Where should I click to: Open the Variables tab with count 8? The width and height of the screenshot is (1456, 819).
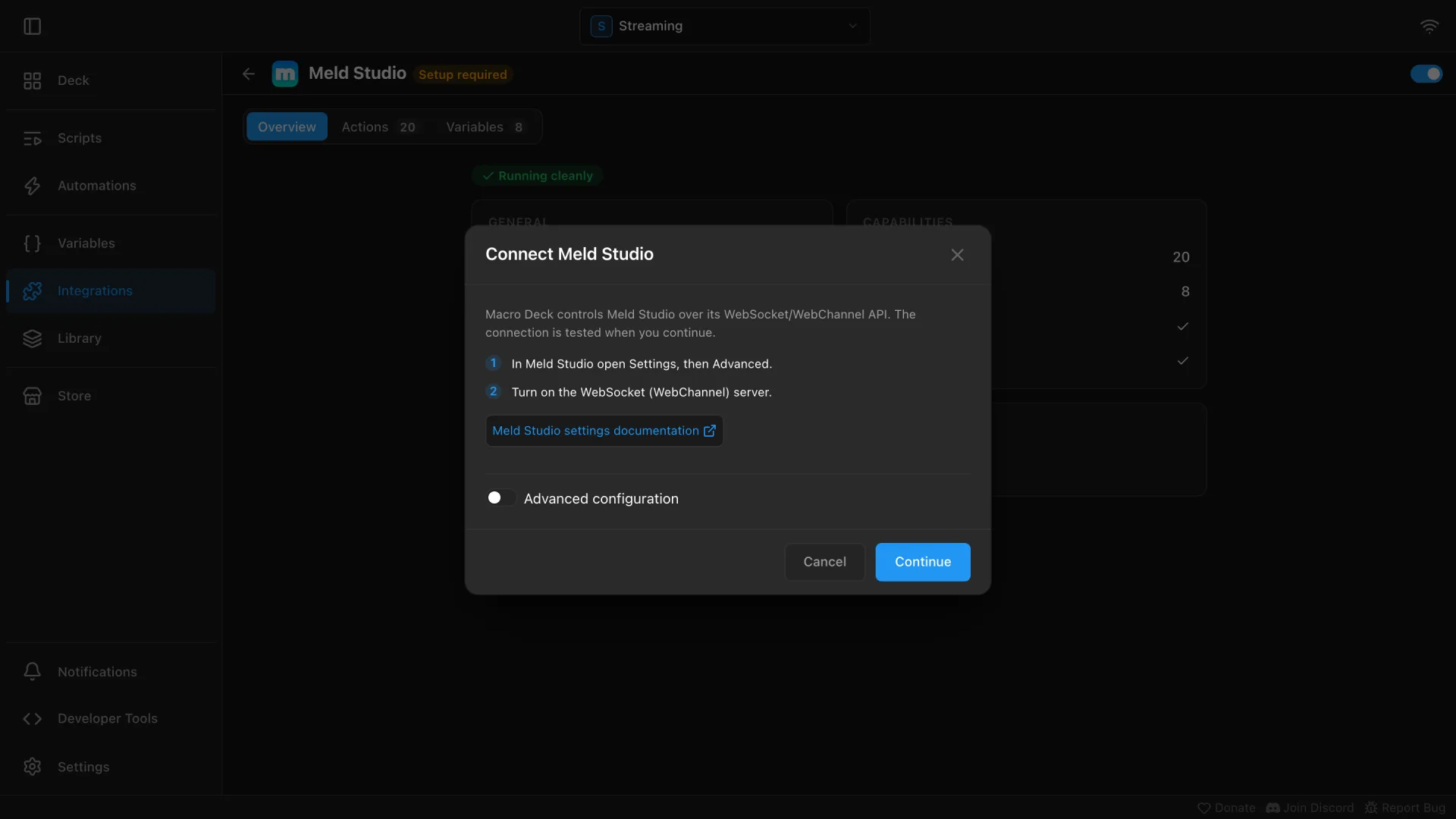pos(485,127)
